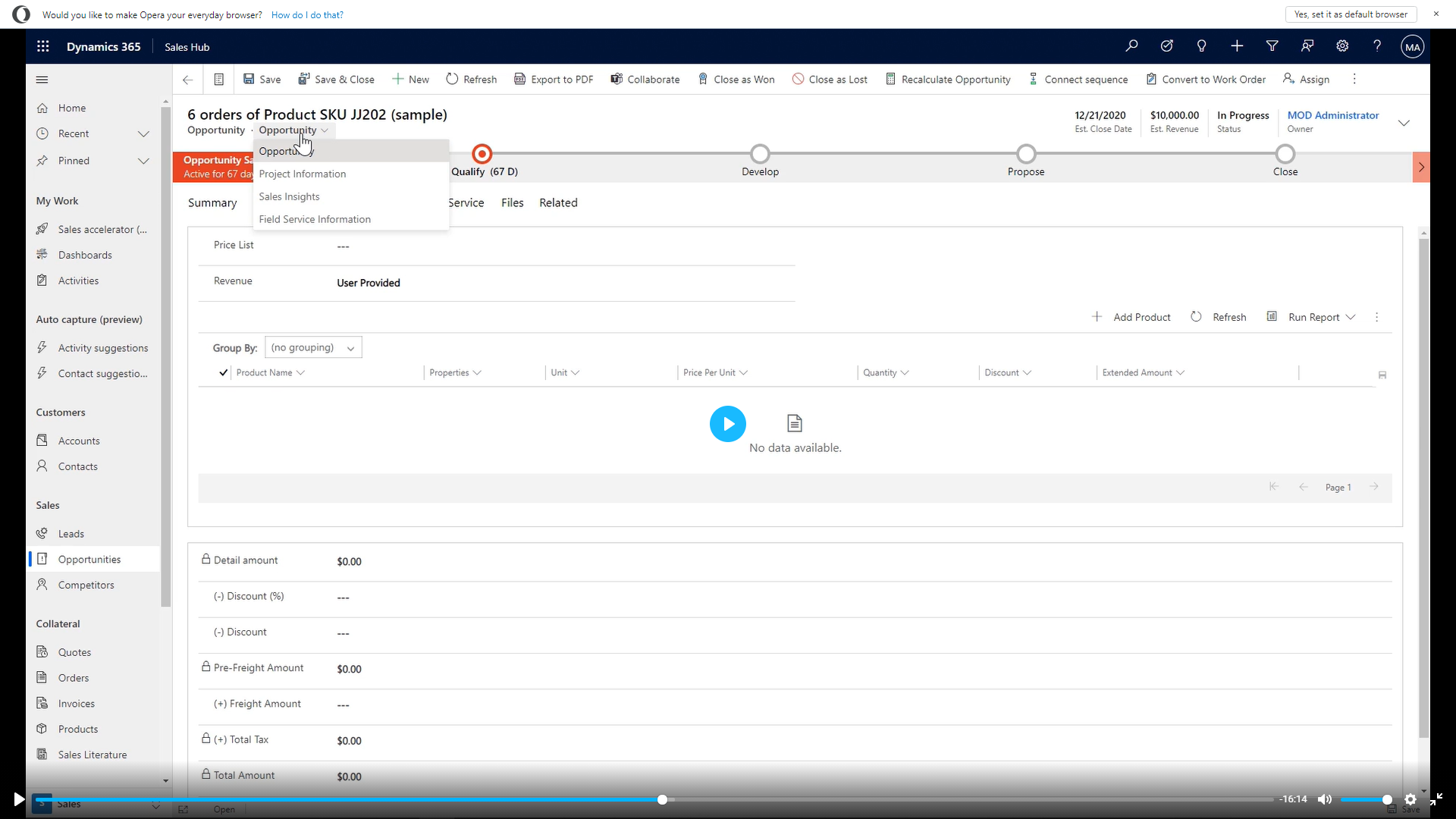
Task: Select the Close stage circle
Action: point(1285,154)
